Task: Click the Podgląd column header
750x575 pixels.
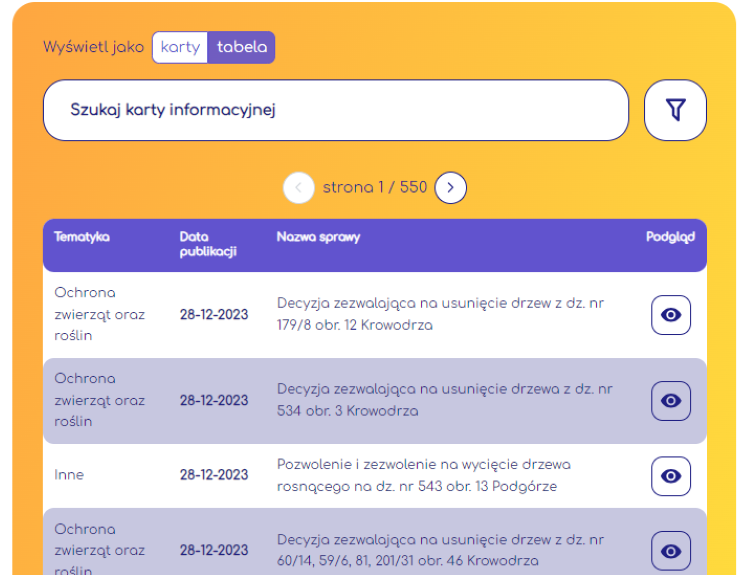Action: [x=670, y=237]
